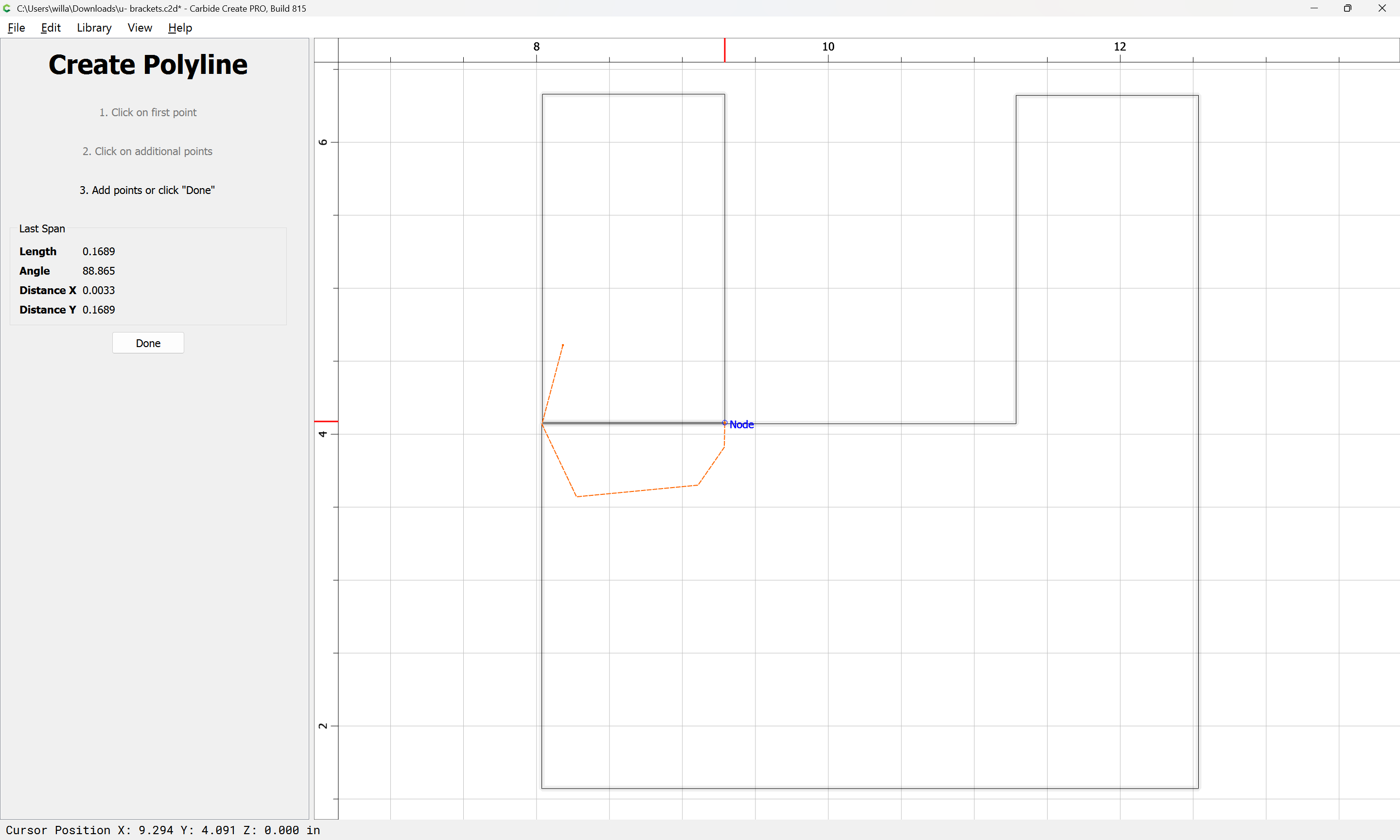Screen dimensions: 1400x840
Task: Click the 4 mark on vertical ruler
Action: [x=323, y=434]
